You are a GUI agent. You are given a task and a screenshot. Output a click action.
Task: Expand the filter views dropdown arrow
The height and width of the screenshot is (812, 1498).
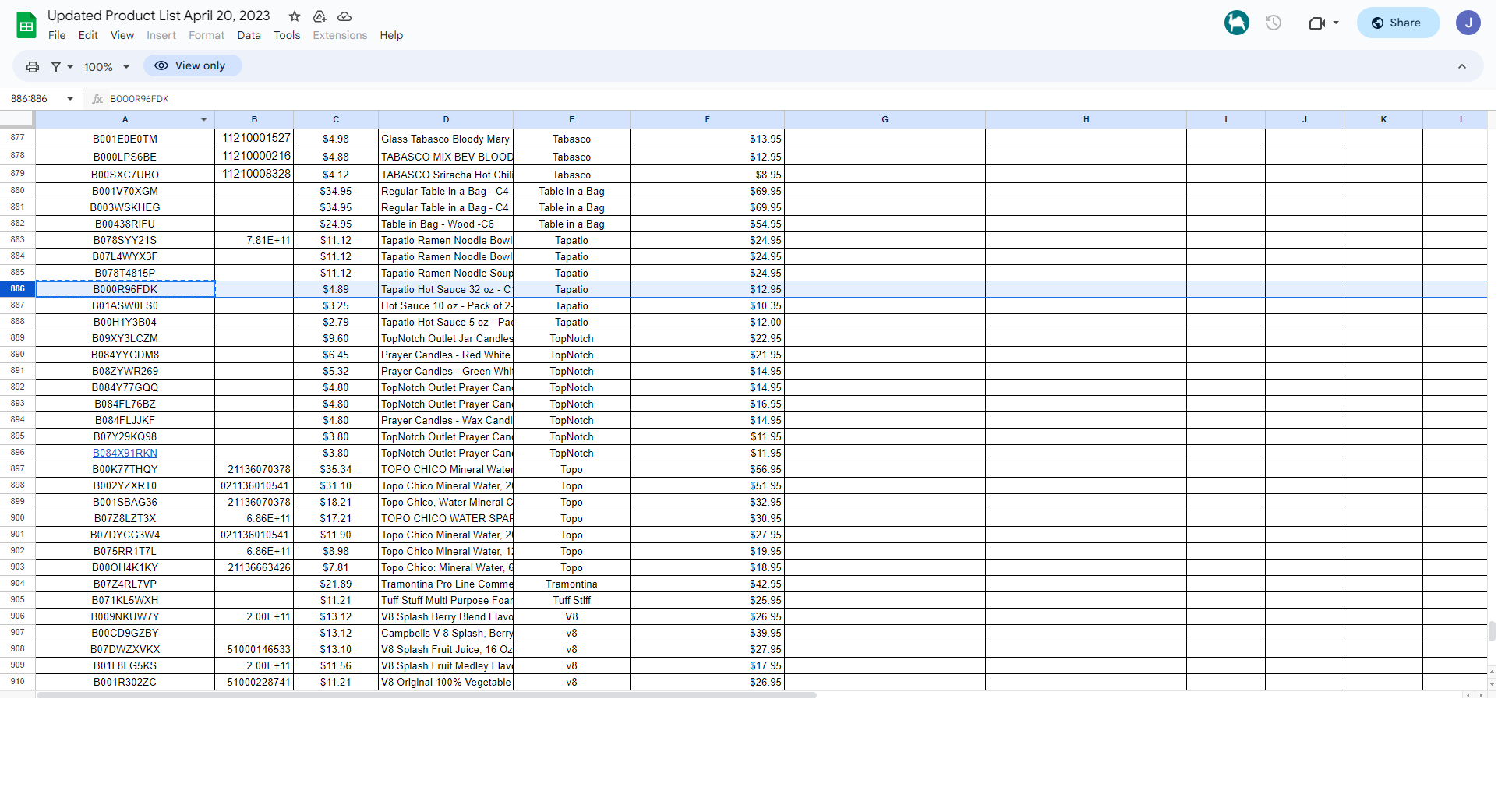click(x=70, y=67)
